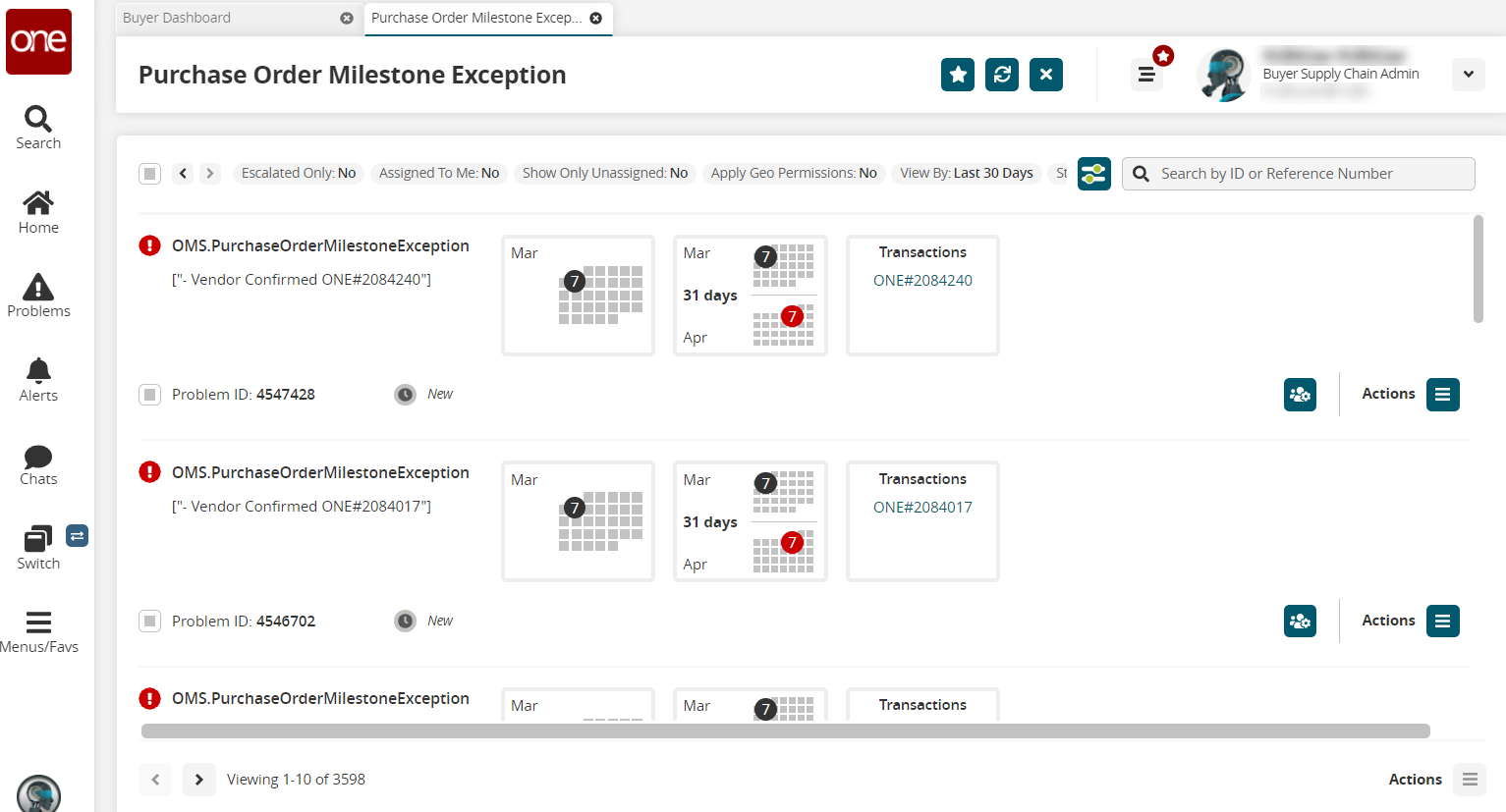Viewport: 1506px width, 812px height.
Task: Close the Purchase Order Milestone Exception tab
Action: click(x=596, y=19)
